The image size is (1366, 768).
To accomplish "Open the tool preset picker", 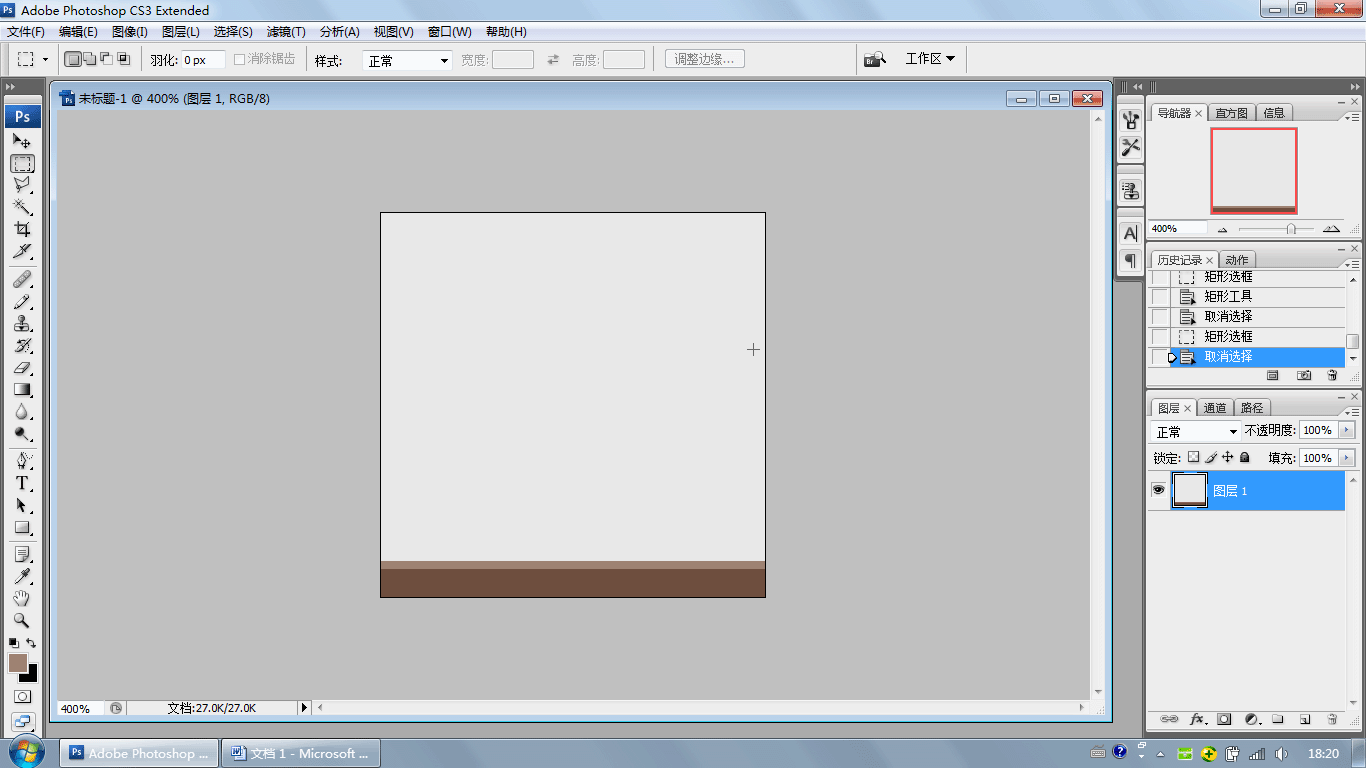I will point(32,60).
